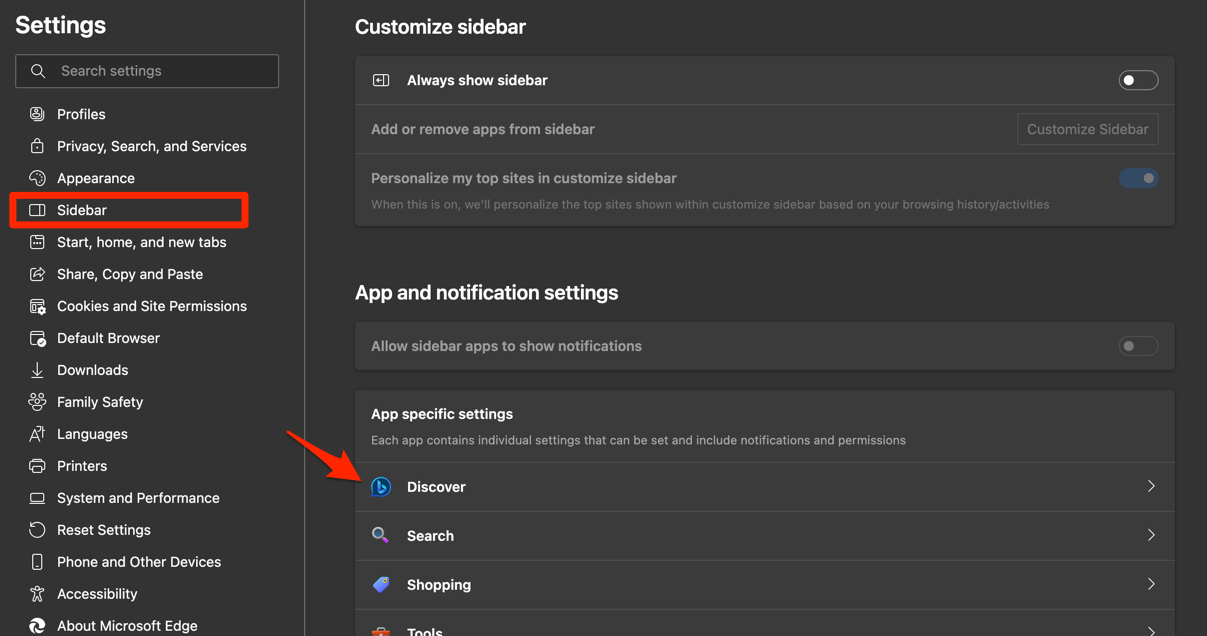Click Add or remove apps from sidebar text
Image resolution: width=1207 pixels, height=636 pixels.
coord(483,129)
